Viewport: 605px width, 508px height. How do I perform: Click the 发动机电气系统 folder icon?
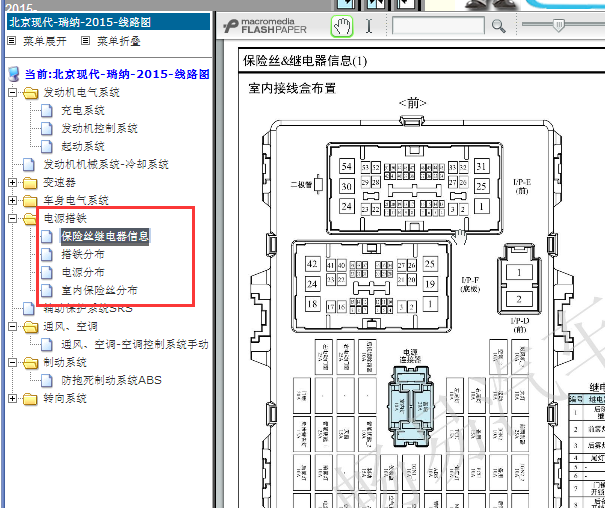pyautogui.click(x=30, y=93)
